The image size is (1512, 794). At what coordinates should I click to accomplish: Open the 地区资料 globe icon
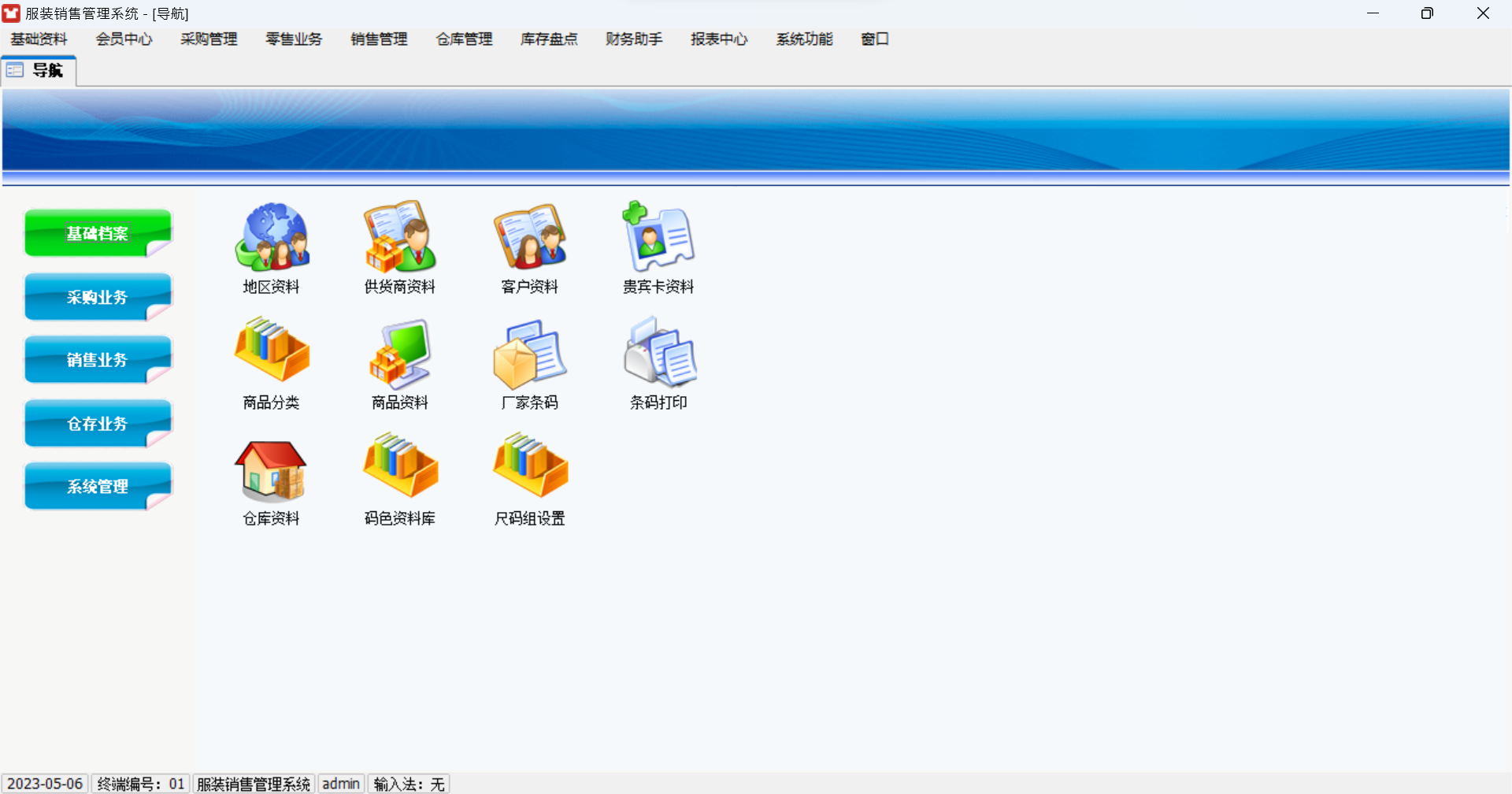click(x=272, y=237)
